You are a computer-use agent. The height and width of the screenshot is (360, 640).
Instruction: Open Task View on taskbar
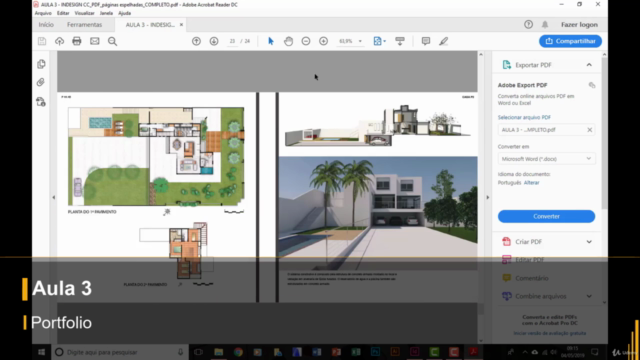pyautogui.click(x=199, y=352)
